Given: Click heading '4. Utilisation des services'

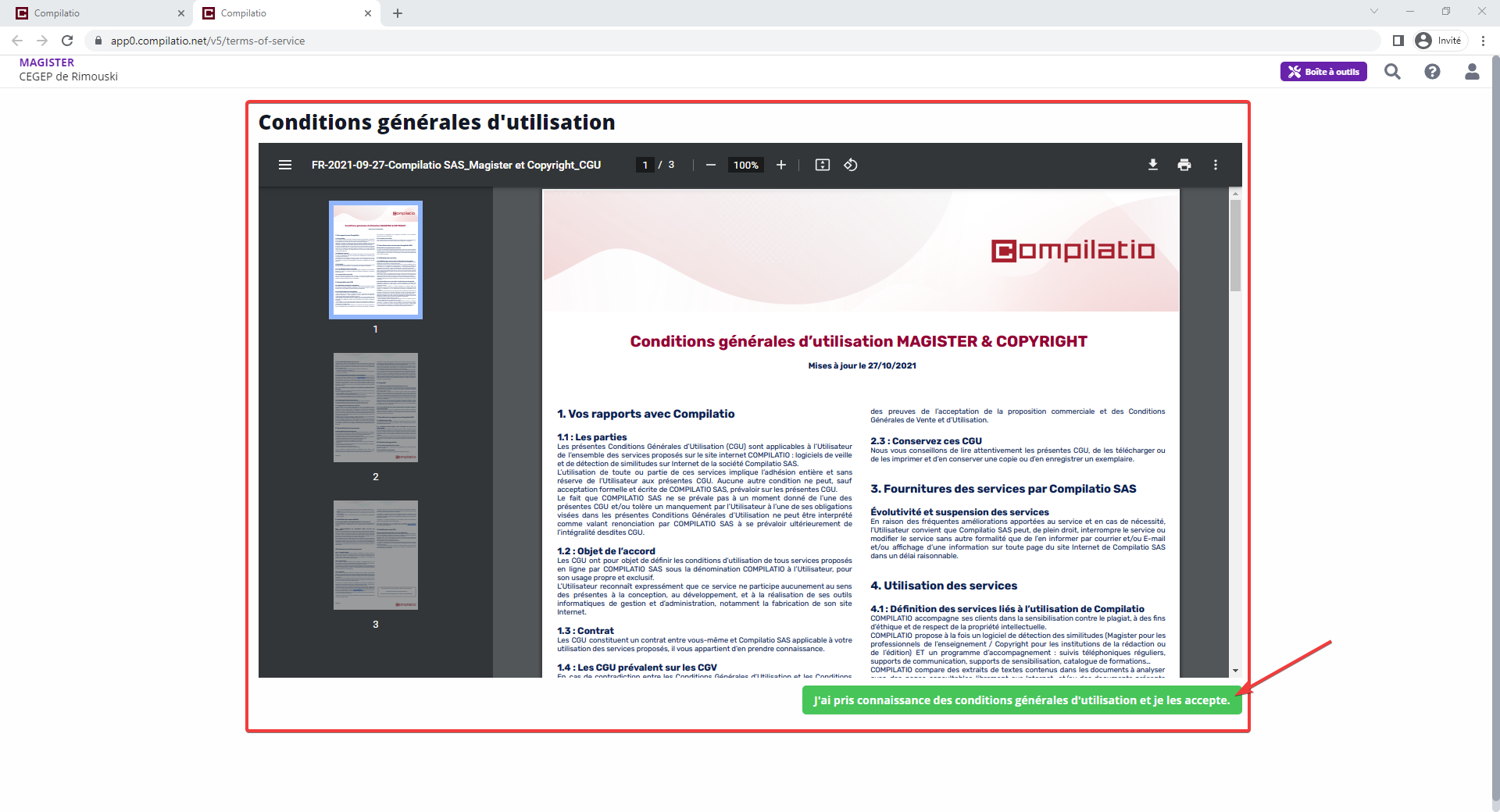Looking at the screenshot, I should click(x=944, y=586).
